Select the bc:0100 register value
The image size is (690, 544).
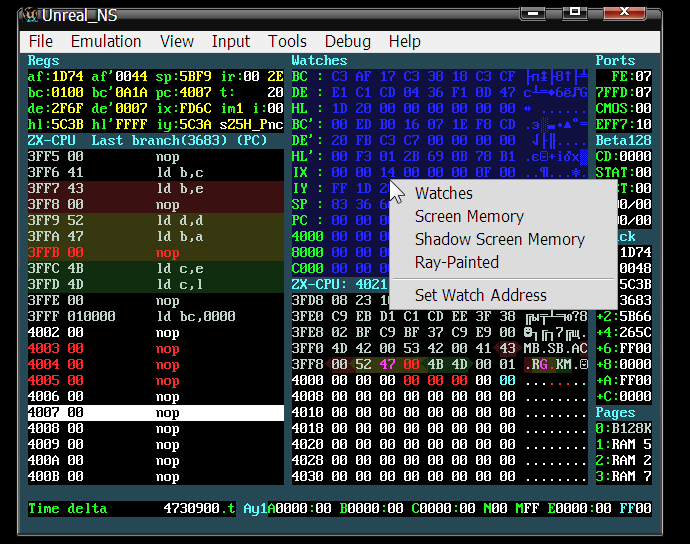pyautogui.click(x=55, y=92)
